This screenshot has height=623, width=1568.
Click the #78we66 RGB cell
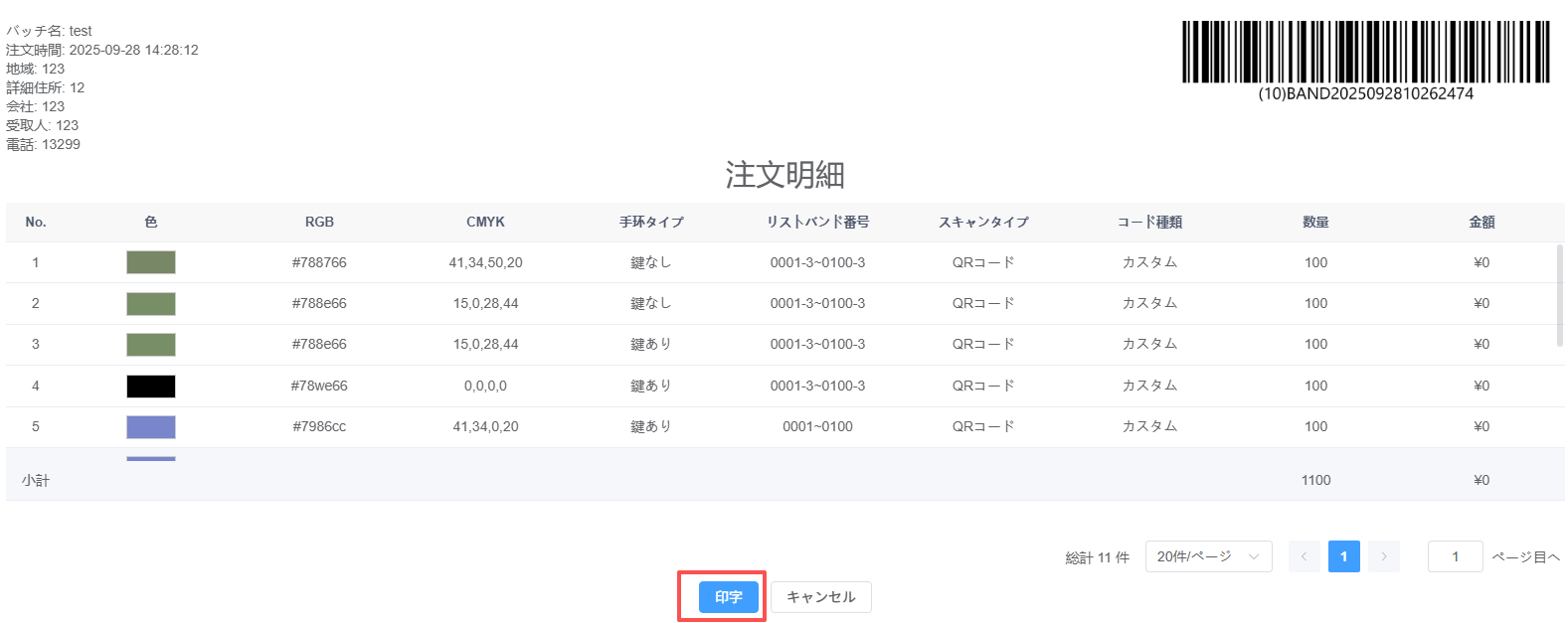coord(319,386)
